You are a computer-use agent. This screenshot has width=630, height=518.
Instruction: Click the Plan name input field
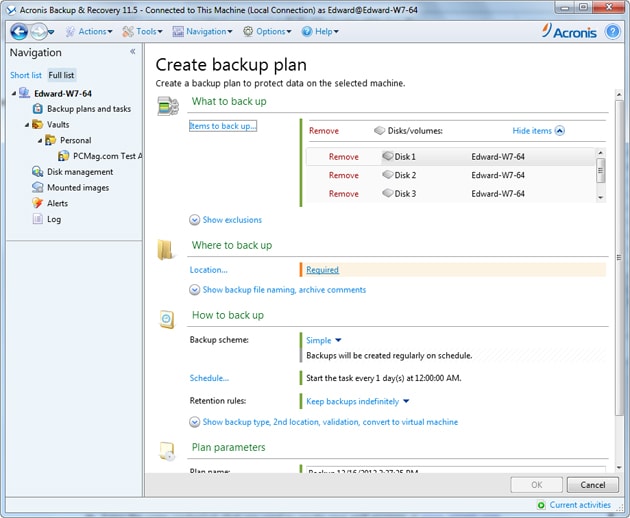click(x=456, y=470)
